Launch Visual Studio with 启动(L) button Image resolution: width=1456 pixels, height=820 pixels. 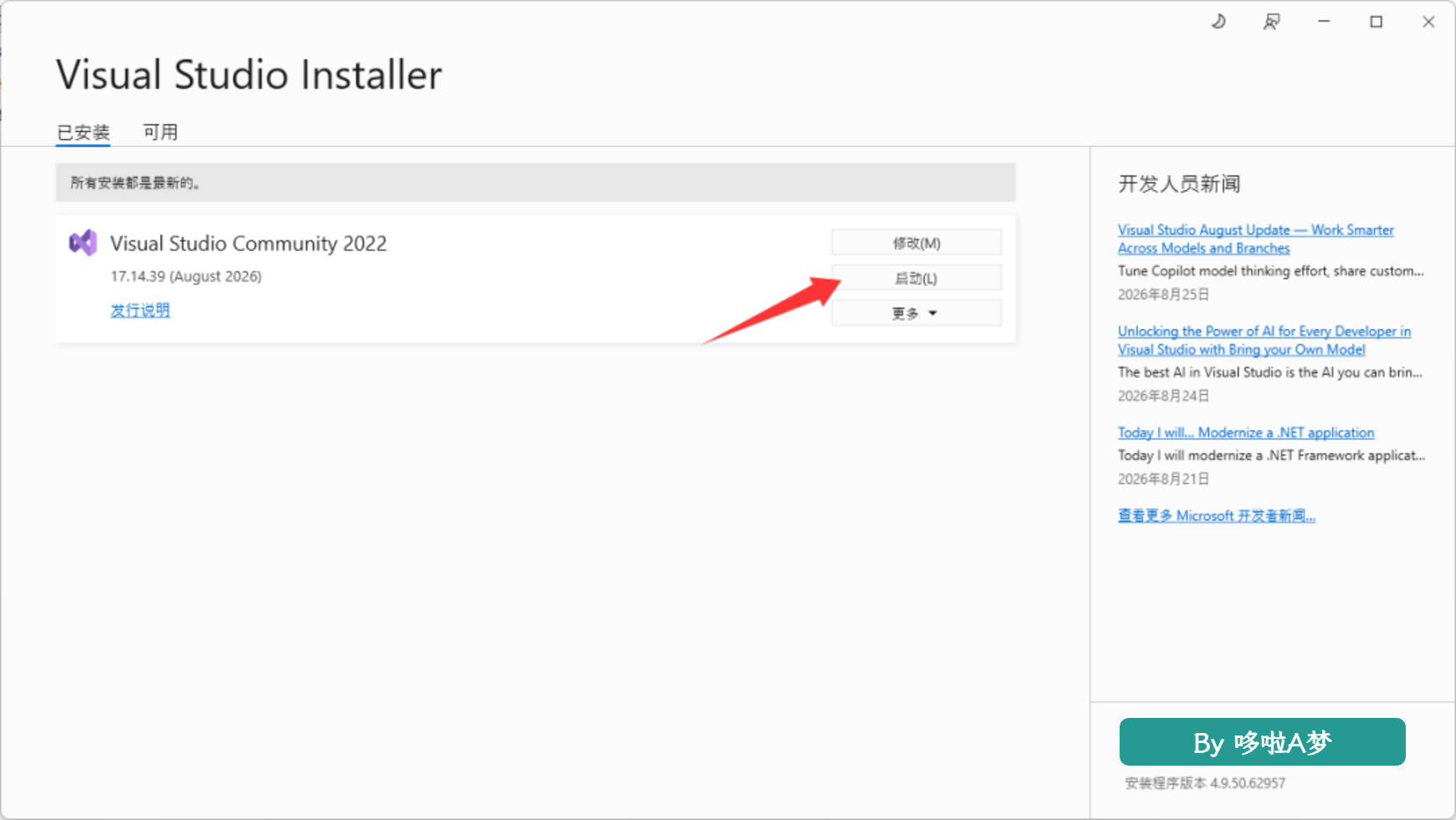(916, 278)
